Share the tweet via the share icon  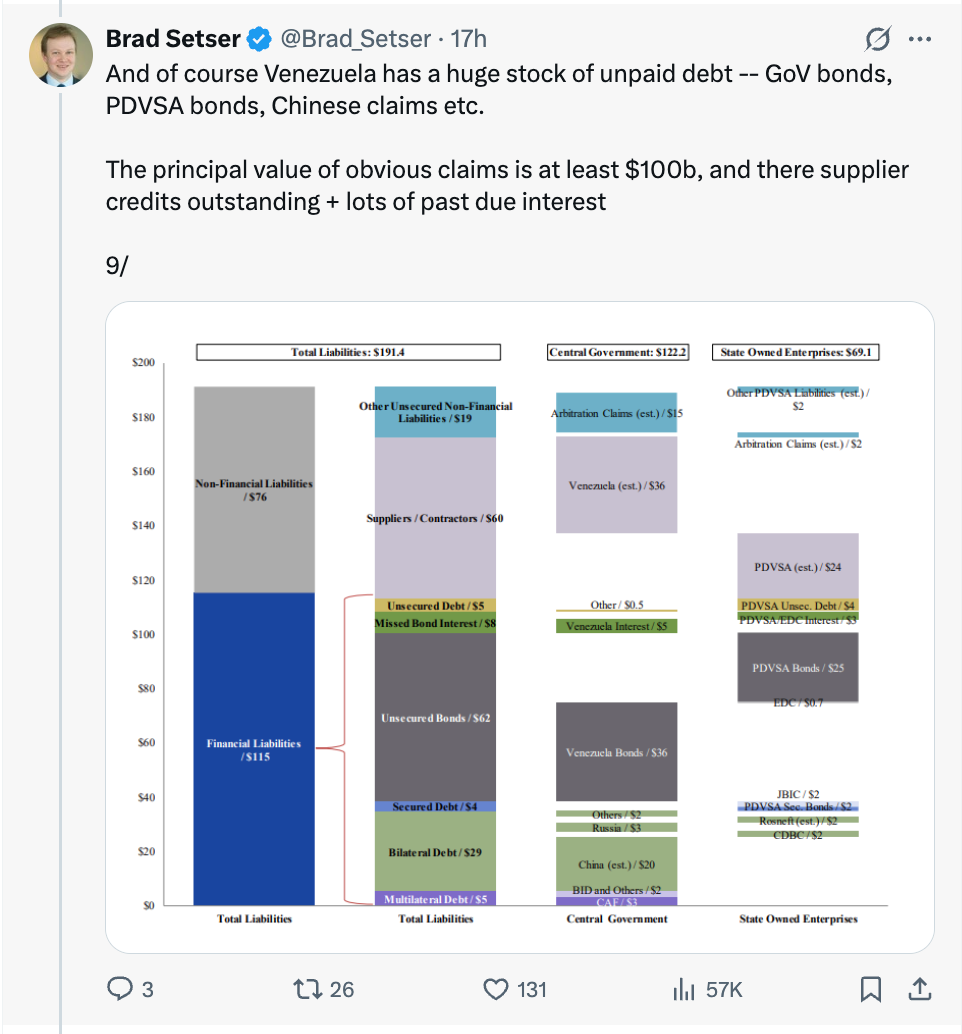pos(920,989)
